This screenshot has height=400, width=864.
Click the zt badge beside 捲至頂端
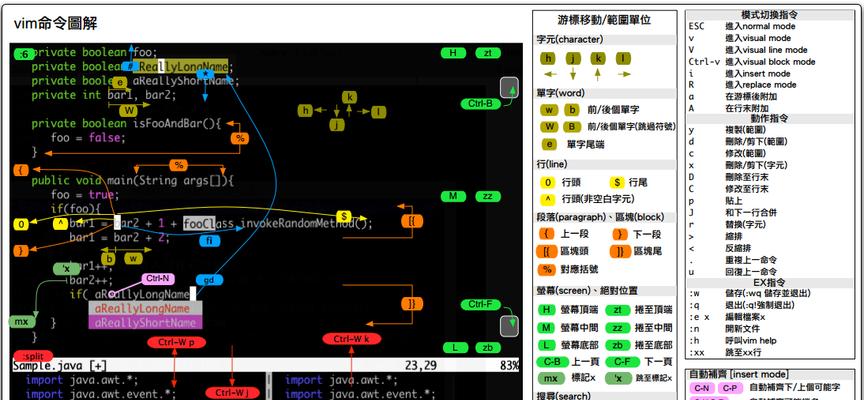(618, 310)
